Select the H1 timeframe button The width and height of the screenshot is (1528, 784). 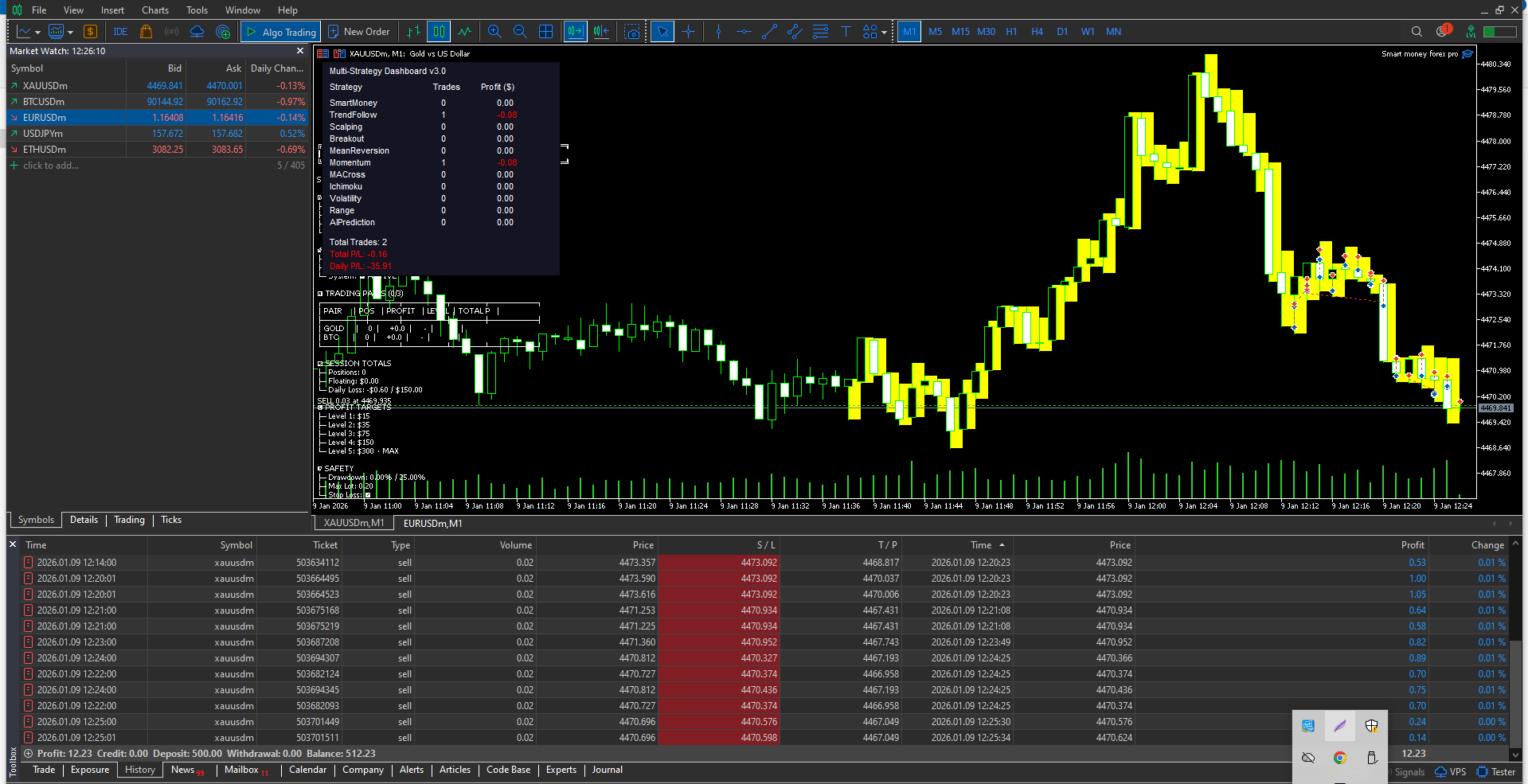tap(1011, 32)
